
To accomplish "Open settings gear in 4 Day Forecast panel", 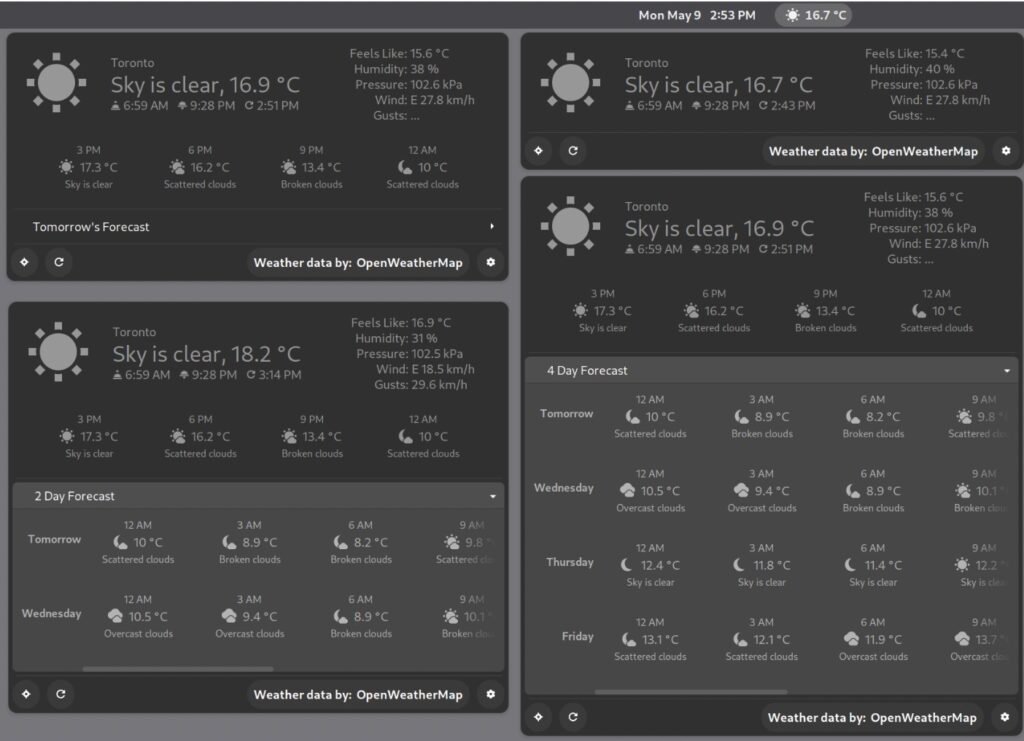I will tap(1004, 717).
